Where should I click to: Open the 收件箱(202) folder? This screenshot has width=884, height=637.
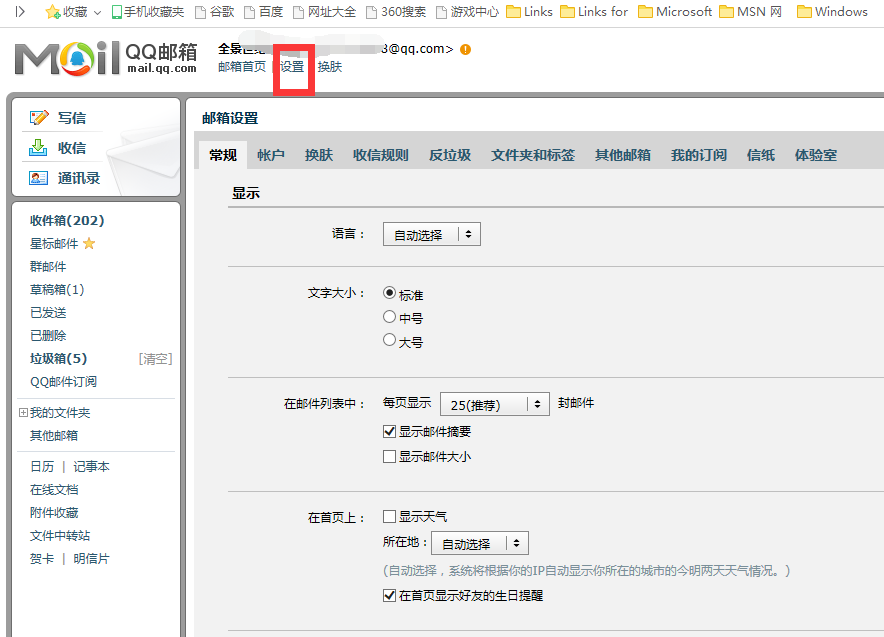click(x=67, y=221)
